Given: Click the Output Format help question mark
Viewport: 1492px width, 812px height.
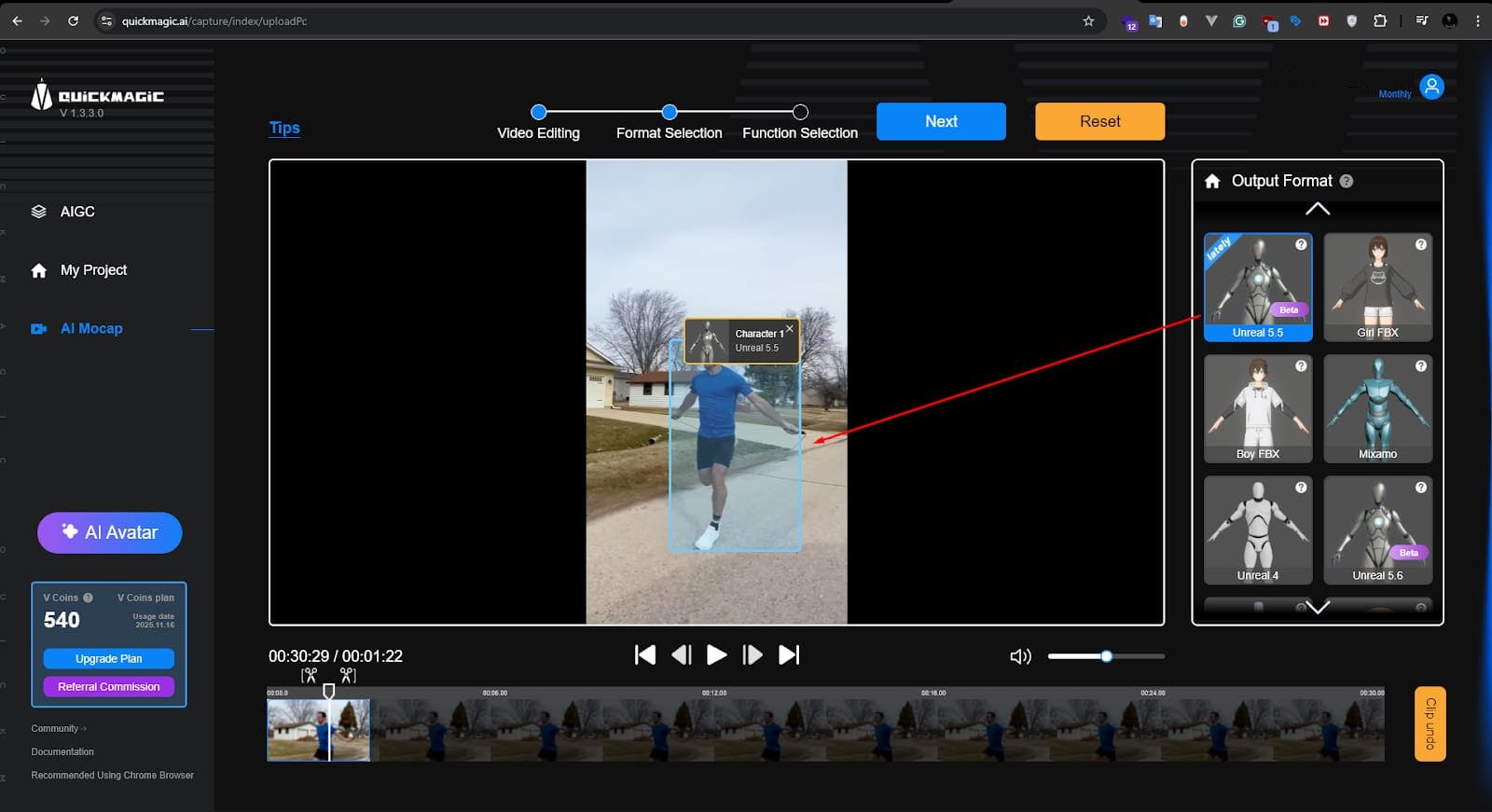Looking at the screenshot, I should [x=1347, y=181].
